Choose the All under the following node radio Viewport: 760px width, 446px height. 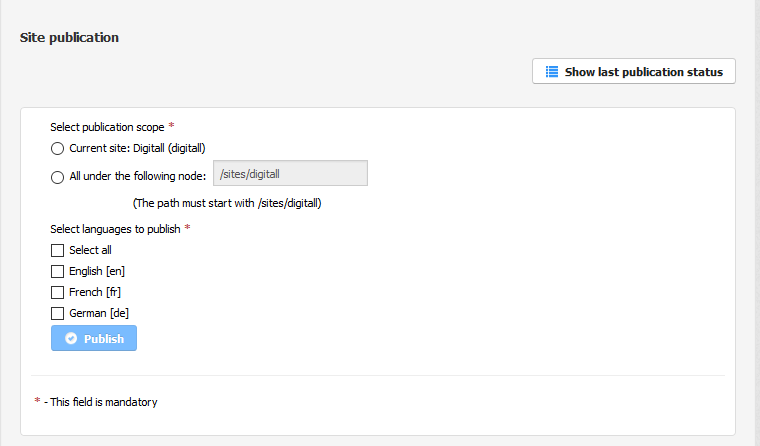point(57,177)
